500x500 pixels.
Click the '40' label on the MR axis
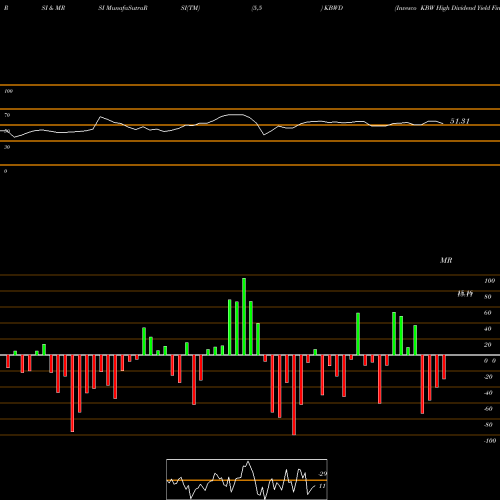click(x=488, y=329)
